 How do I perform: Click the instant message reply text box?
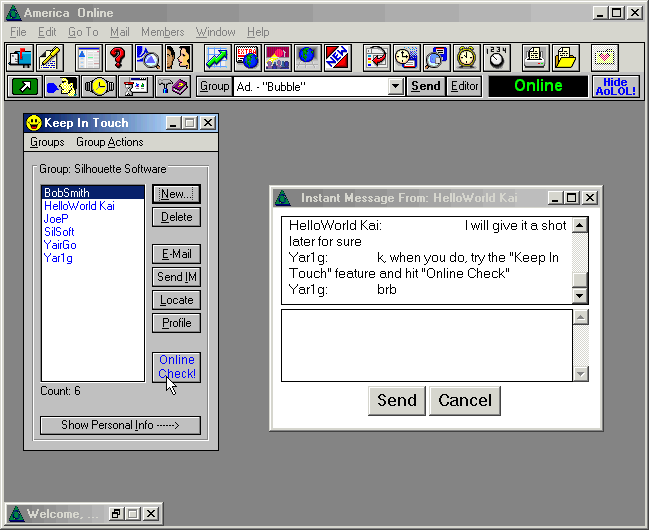(x=426, y=344)
